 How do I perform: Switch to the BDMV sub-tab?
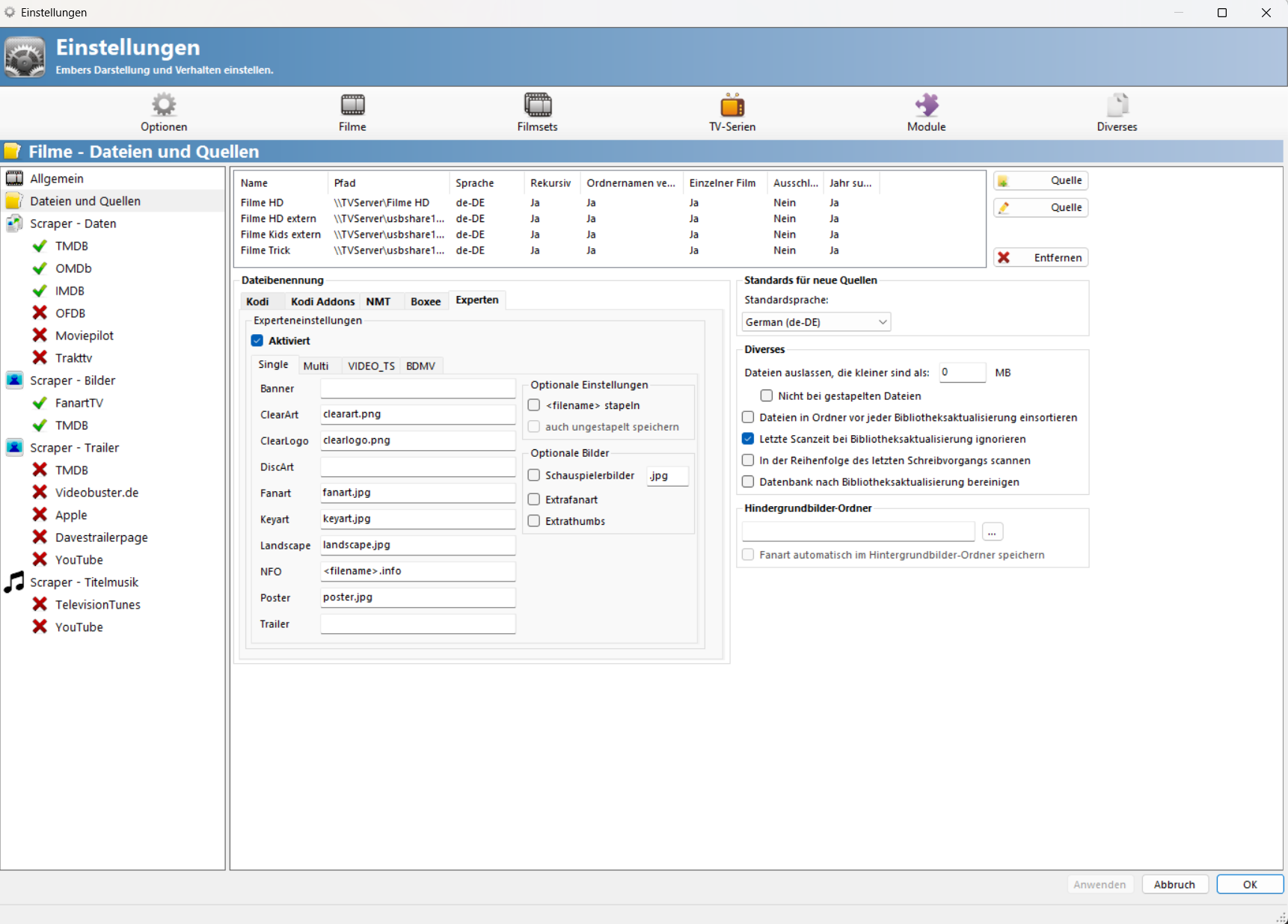(420, 366)
